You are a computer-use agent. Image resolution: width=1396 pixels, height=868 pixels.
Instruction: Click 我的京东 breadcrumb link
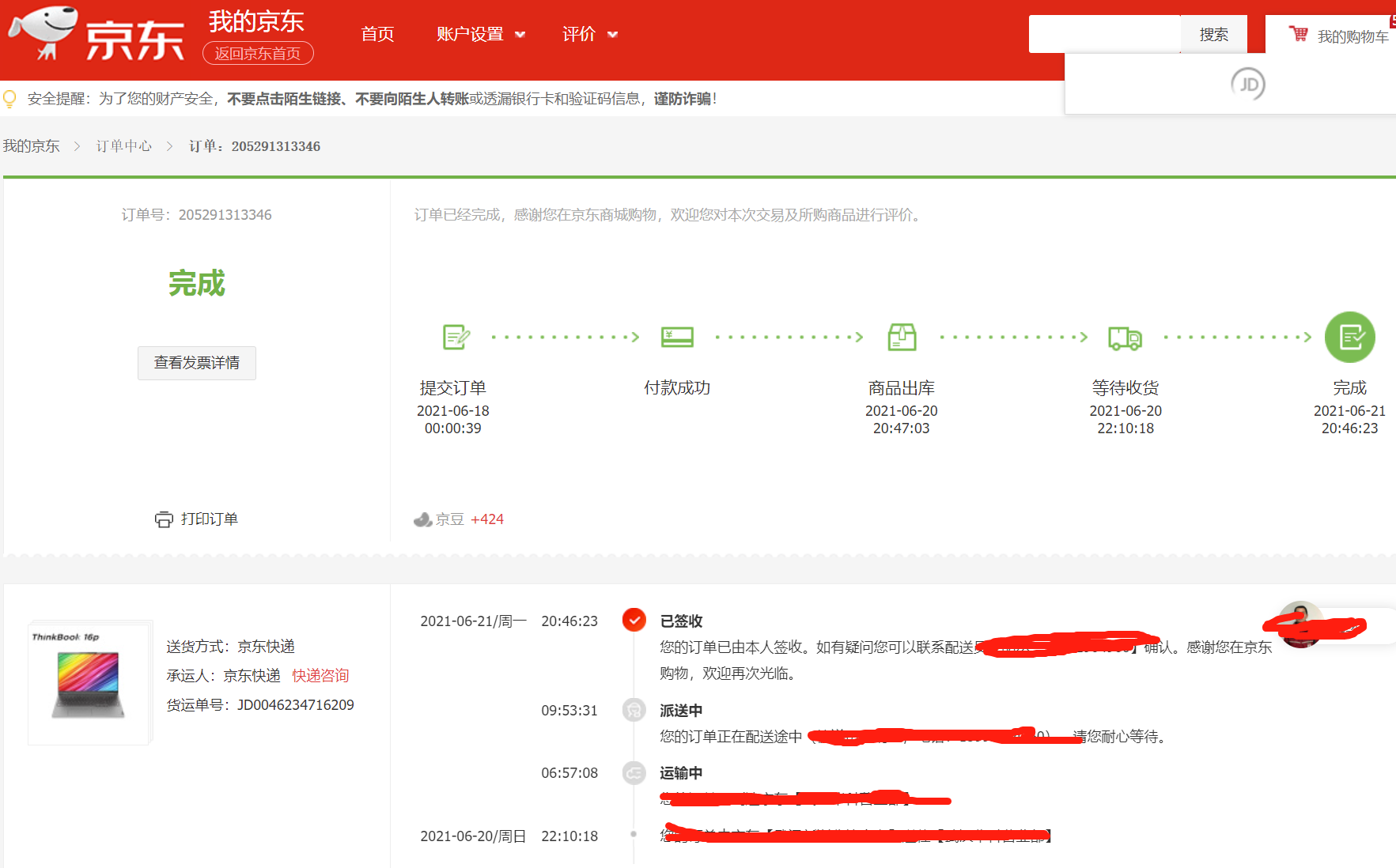pos(32,146)
